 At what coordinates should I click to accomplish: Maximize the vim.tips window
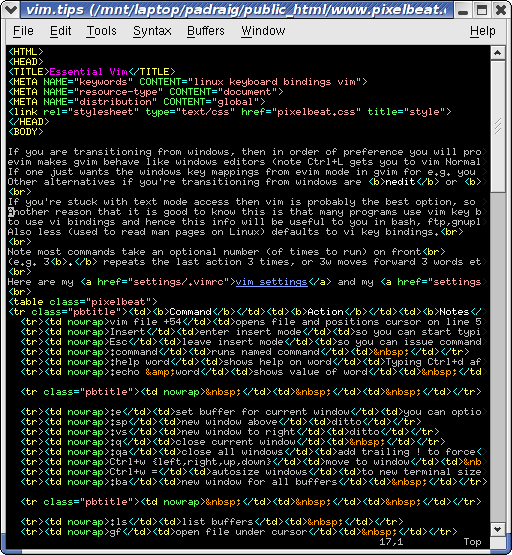coord(482,10)
